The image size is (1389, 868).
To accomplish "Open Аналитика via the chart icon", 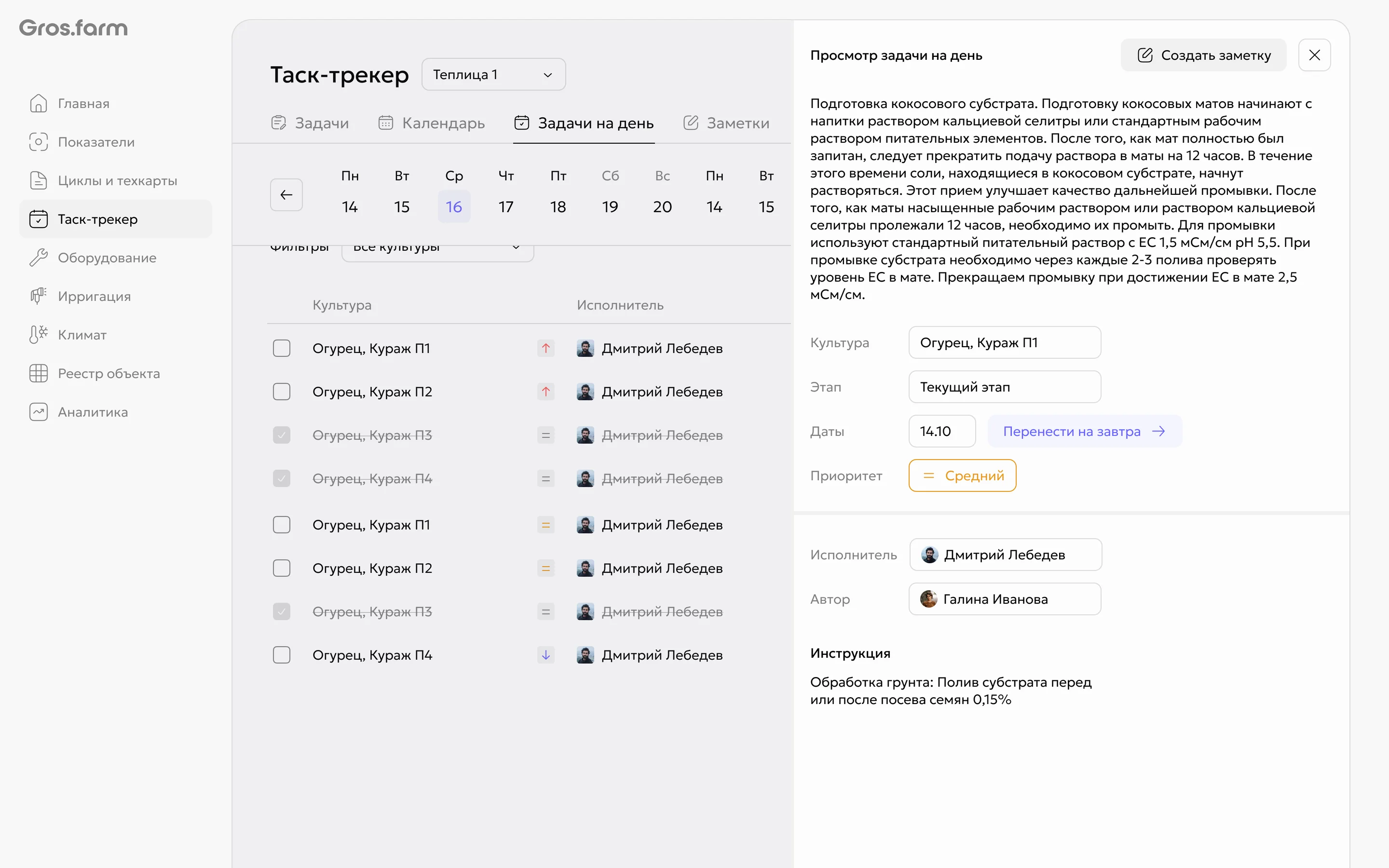I will pyautogui.click(x=39, y=412).
